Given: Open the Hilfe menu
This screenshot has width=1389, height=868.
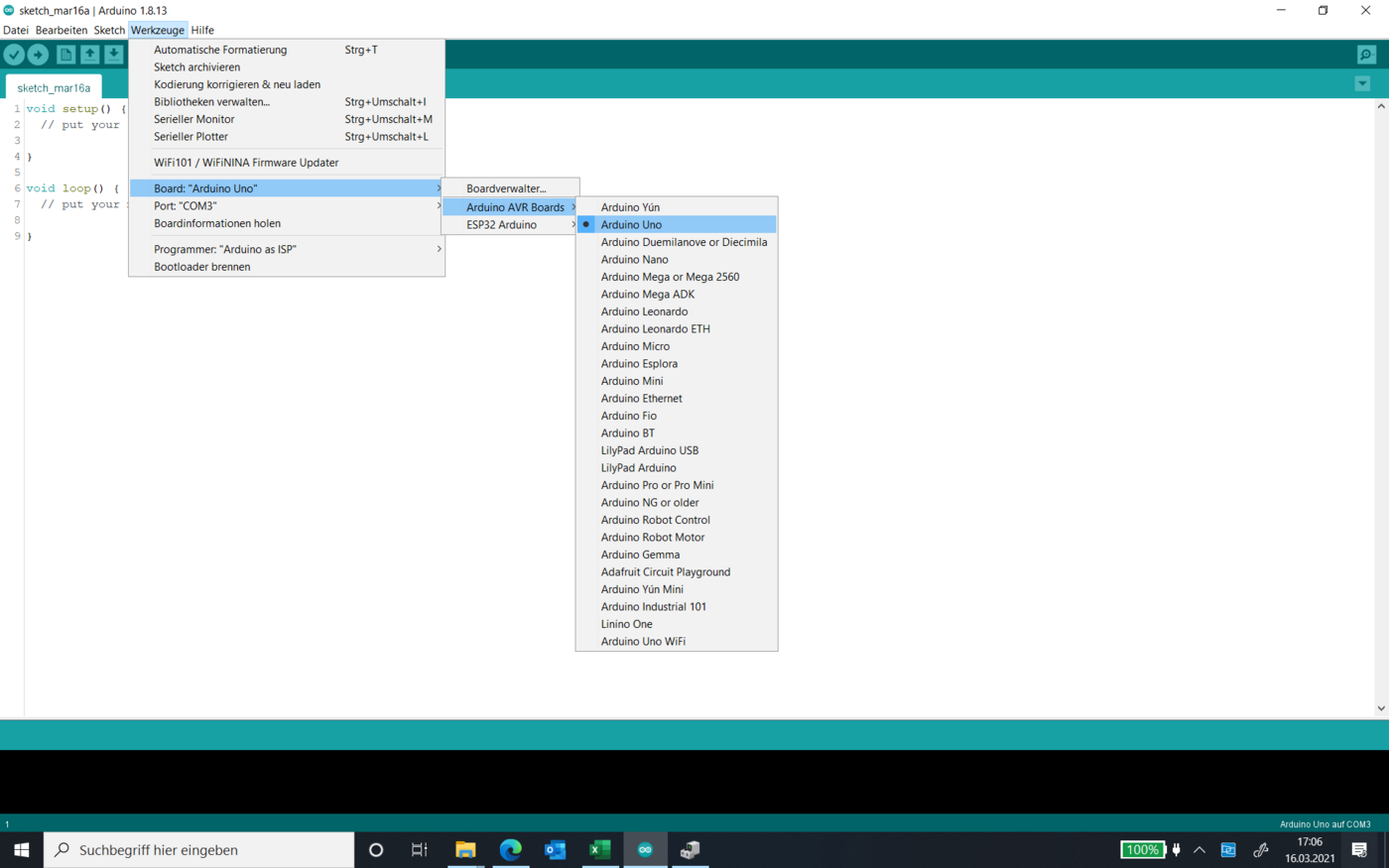Looking at the screenshot, I should (201, 30).
